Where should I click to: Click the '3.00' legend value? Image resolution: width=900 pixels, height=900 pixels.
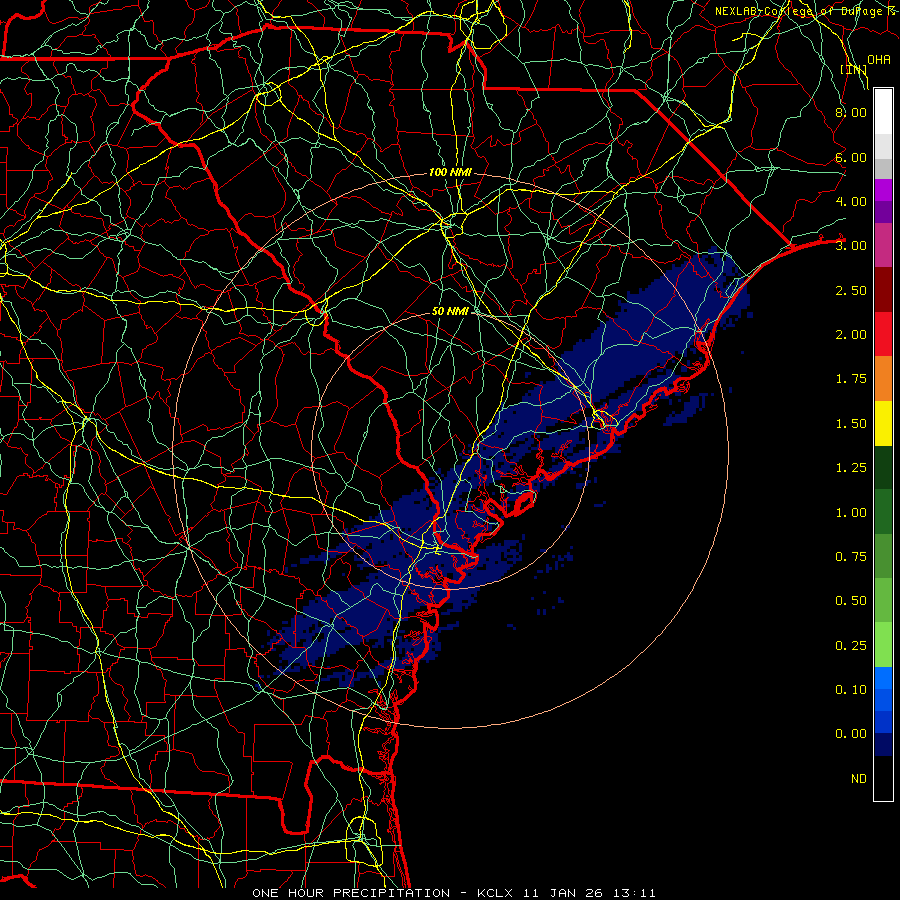pos(851,246)
